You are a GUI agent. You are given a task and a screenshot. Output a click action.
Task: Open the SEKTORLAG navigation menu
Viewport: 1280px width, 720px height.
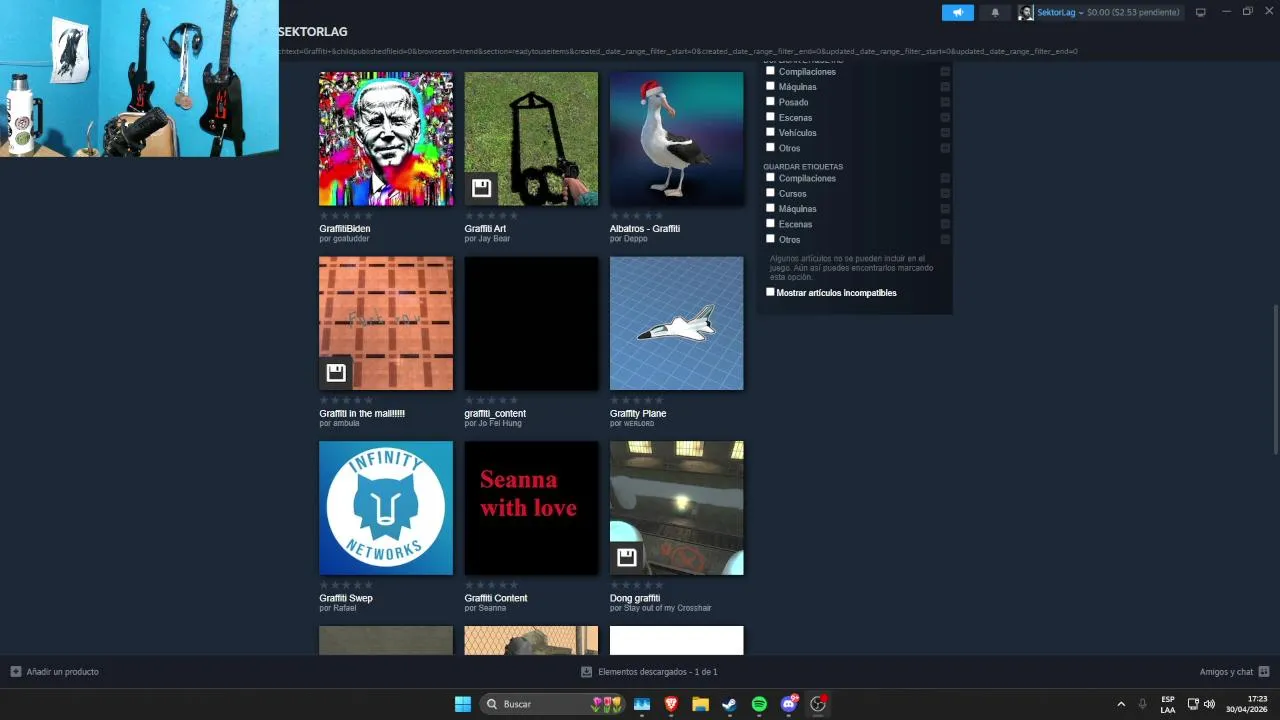pos(313,32)
